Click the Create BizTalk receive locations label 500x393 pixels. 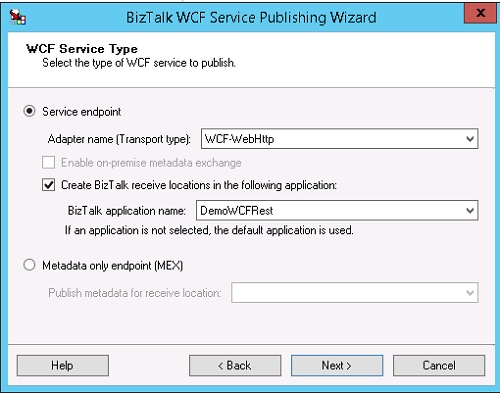[x=199, y=185]
